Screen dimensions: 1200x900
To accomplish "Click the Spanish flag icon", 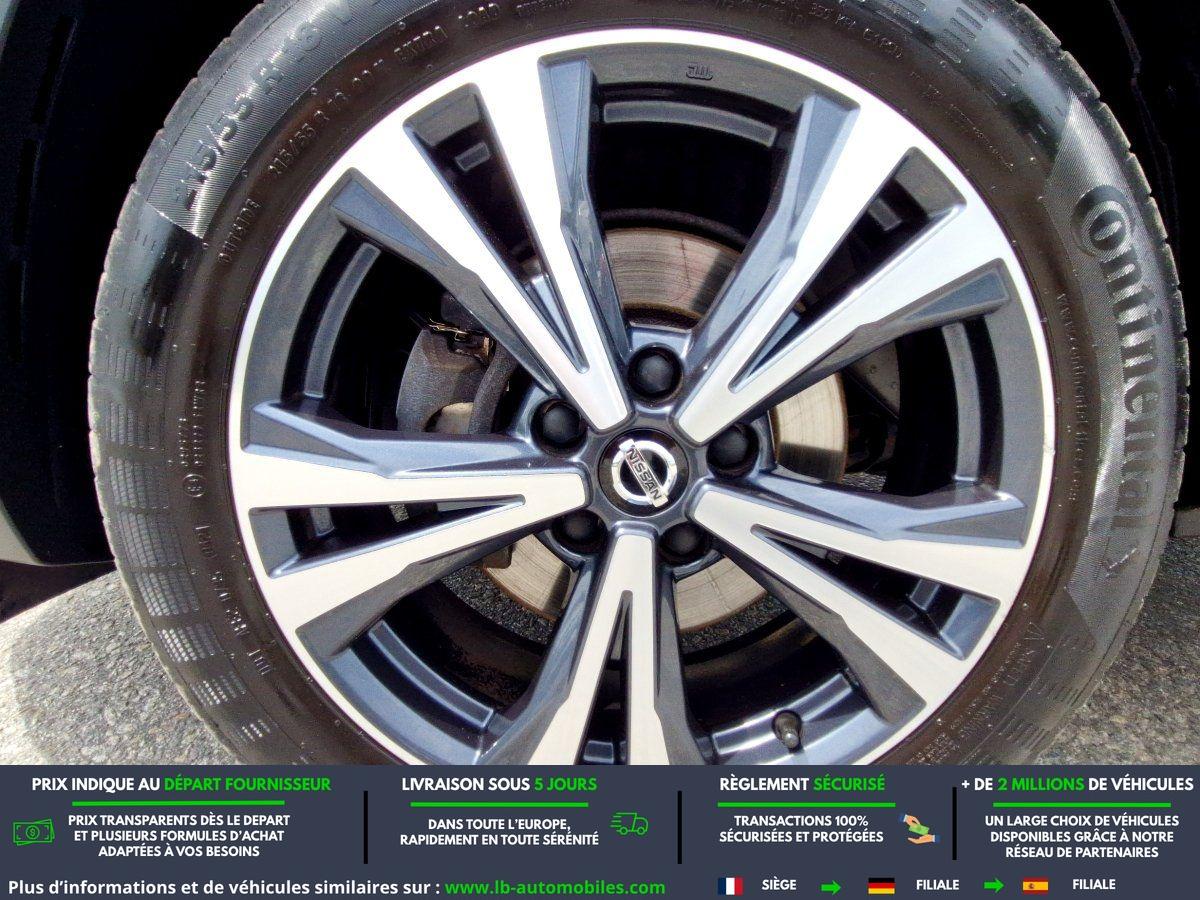I will click(1035, 886).
